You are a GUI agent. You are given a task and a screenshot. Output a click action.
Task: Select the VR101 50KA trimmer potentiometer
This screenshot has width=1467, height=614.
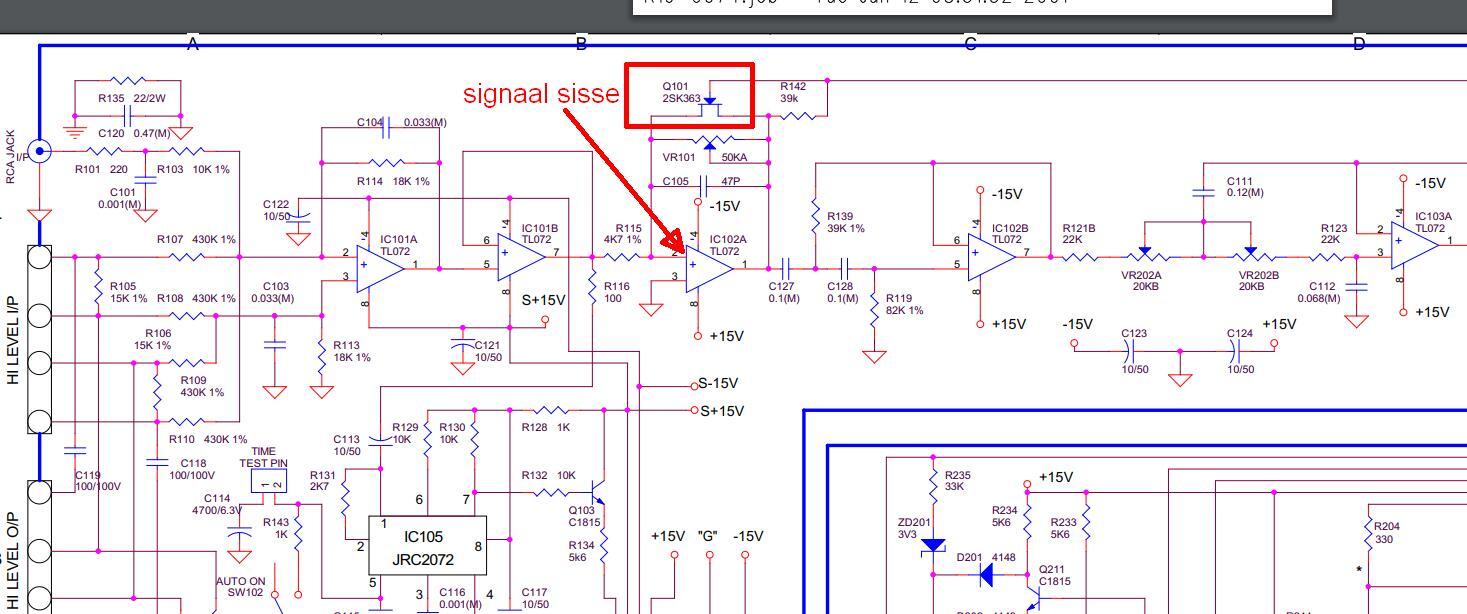click(x=709, y=143)
